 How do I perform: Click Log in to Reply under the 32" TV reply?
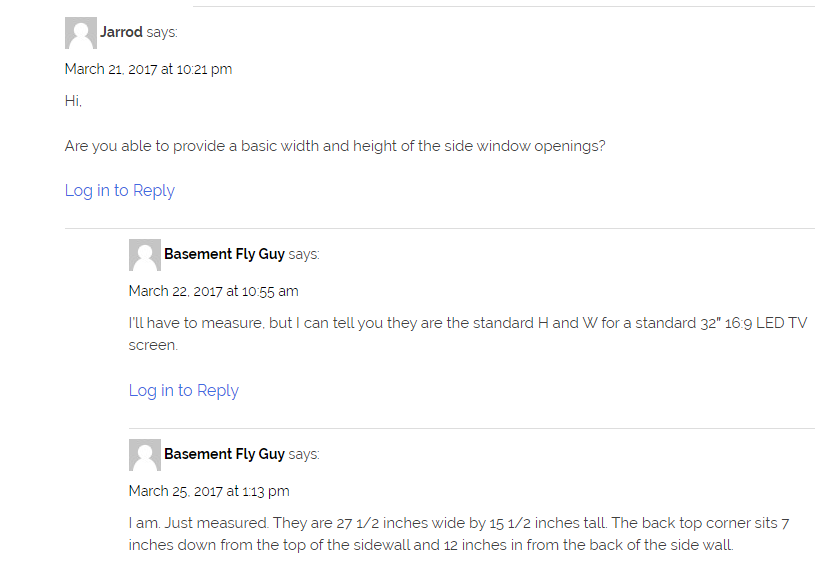pyautogui.click(x=184, y=390)
